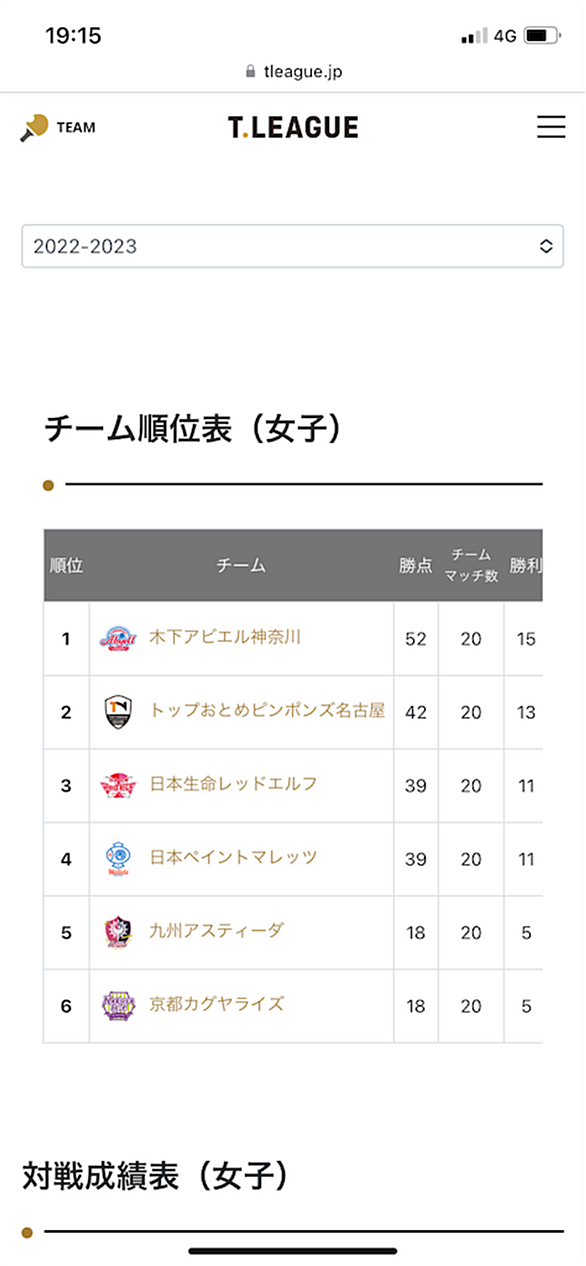Tap the Kinoshita Abyell Kanagawa team logo
Image resolution: width=586 pixels, height=1266 pixels.
coord(116,638)
